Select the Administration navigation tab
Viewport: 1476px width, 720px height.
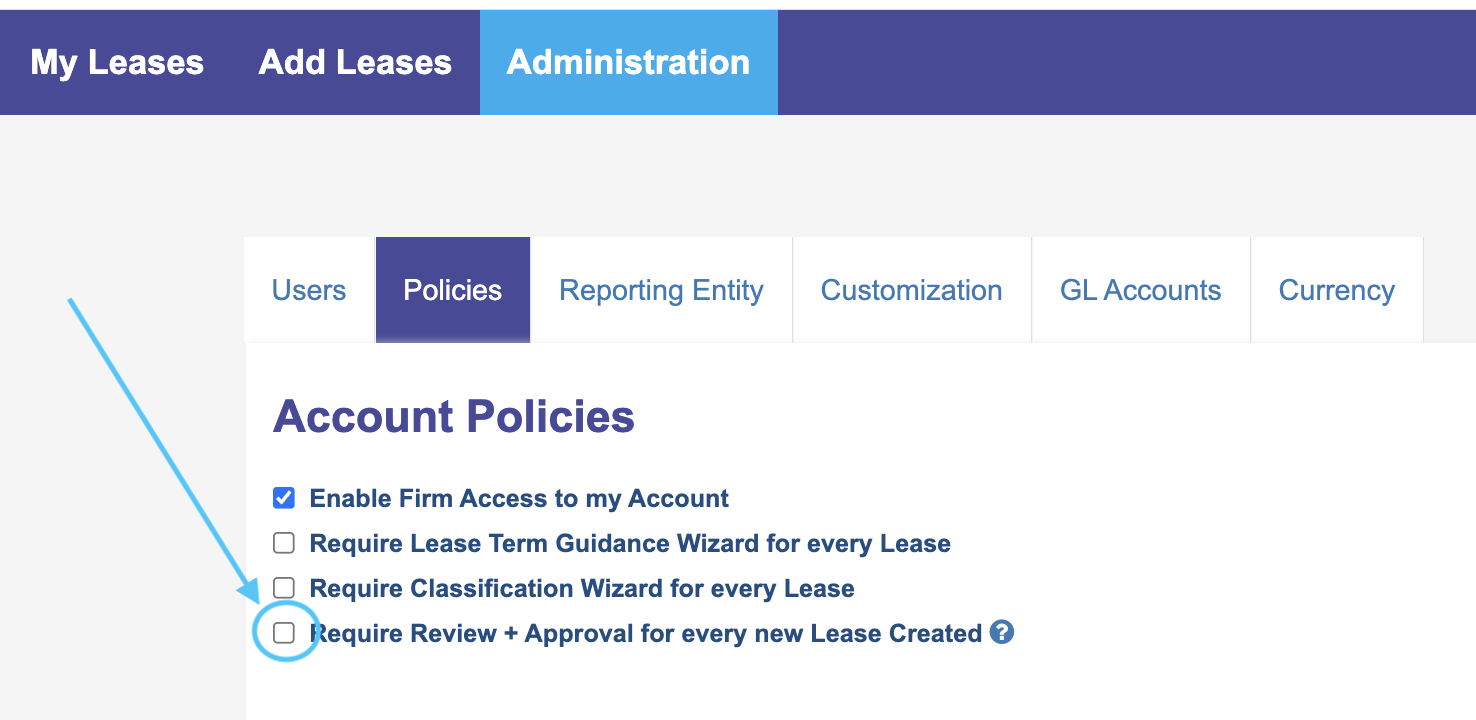tap(628, 62)
